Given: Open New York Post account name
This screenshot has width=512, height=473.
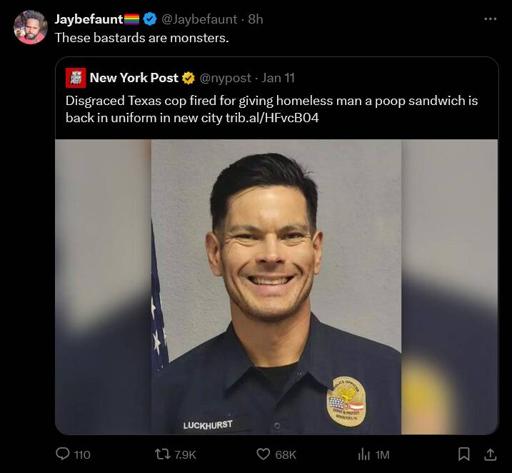Looking at the screenshot, I should (134, 78).
